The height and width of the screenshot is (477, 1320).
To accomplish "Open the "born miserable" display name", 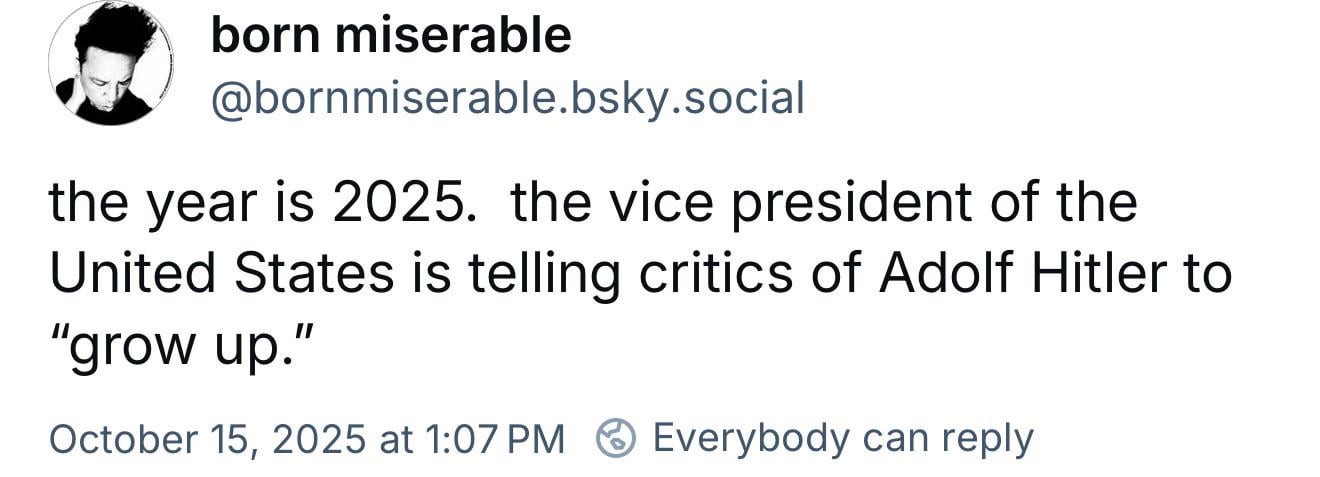I will pos(391,36).
